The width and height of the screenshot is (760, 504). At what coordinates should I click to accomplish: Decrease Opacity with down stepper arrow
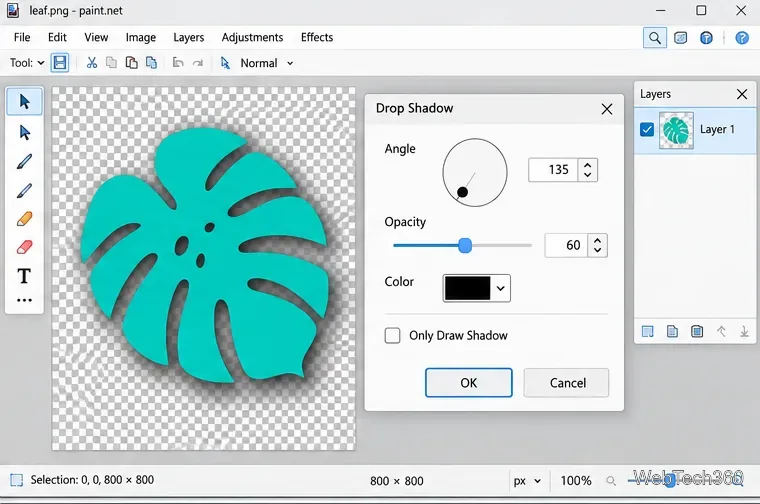pyautogui.click(x=598, y=251)
